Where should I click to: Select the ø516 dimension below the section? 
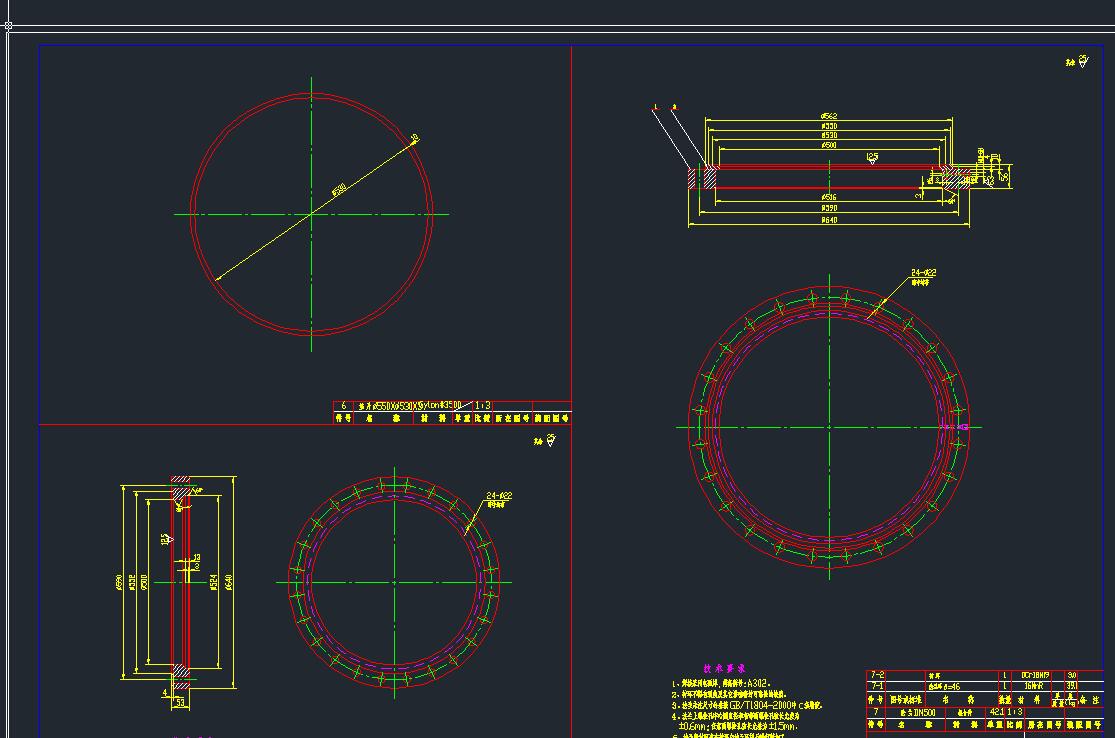(x=828, y=197)
